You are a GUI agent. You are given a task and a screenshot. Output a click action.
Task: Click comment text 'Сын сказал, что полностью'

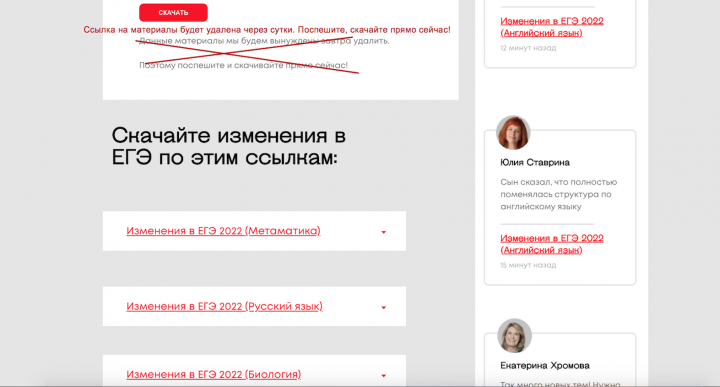pos(558,182)
